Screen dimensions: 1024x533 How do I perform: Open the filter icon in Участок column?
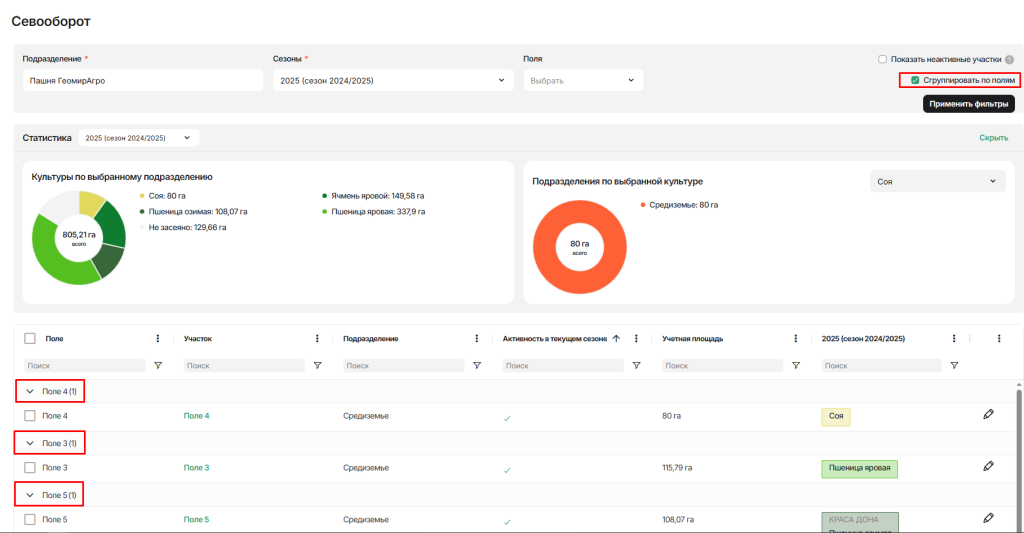point(317,366)
